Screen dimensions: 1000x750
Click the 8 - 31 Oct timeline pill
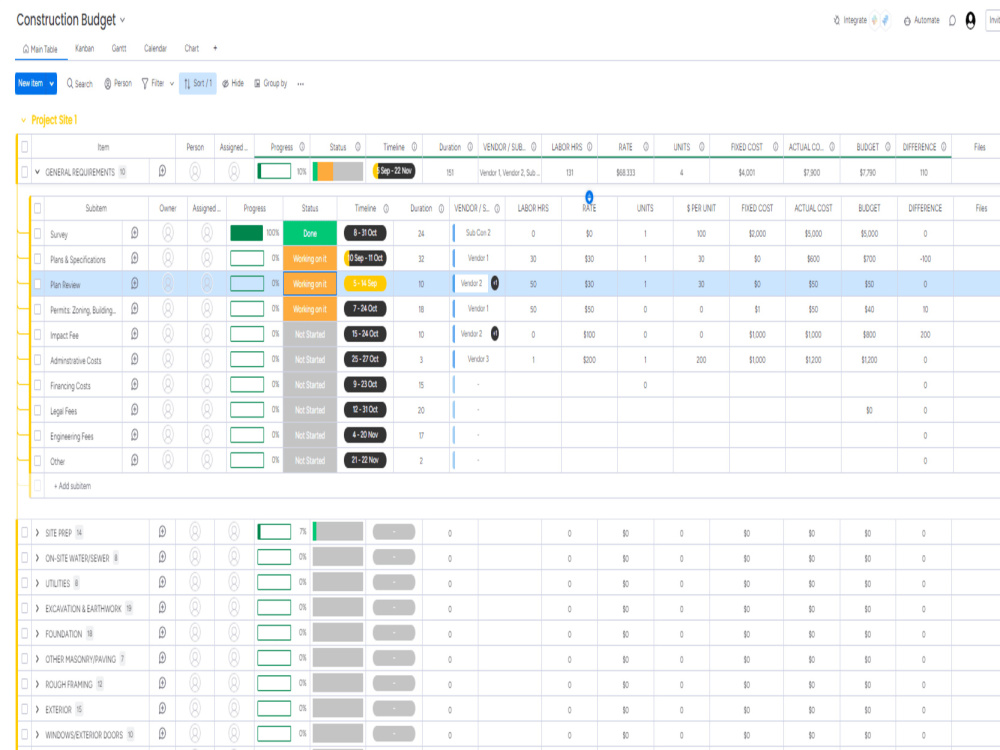365,233
